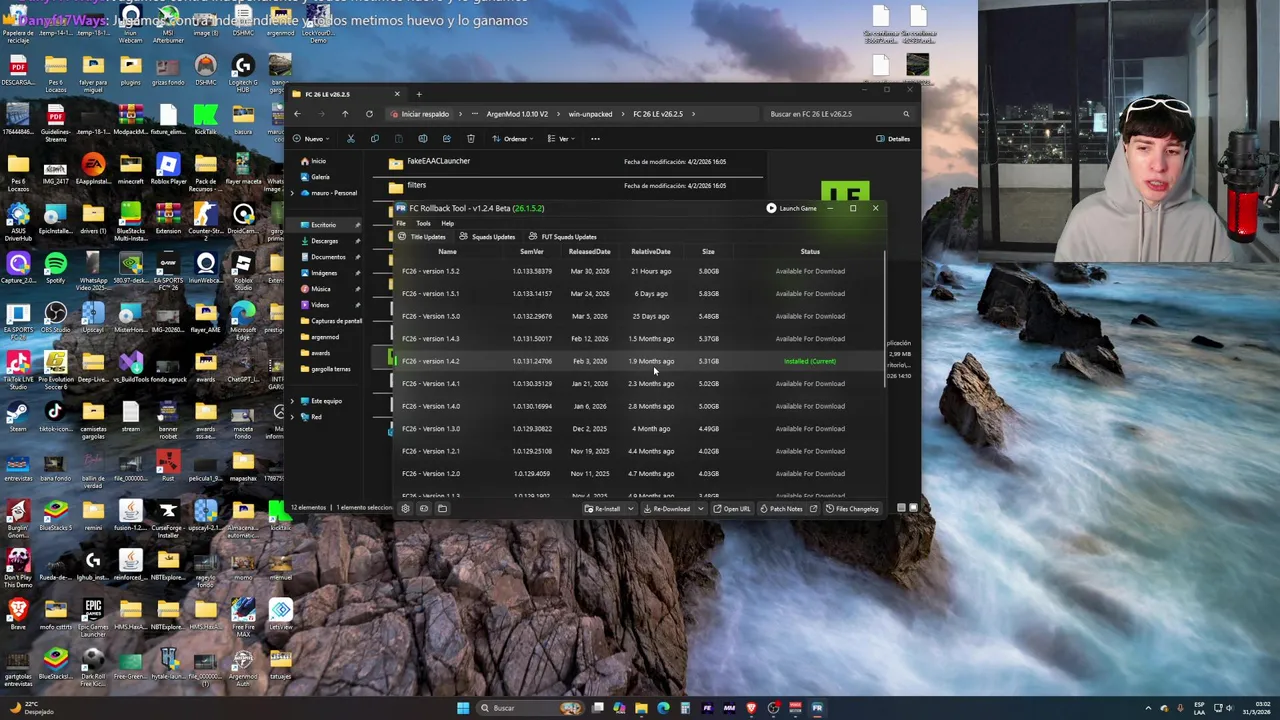Select row FC26 - version 1.4.3

coord(640,339)
